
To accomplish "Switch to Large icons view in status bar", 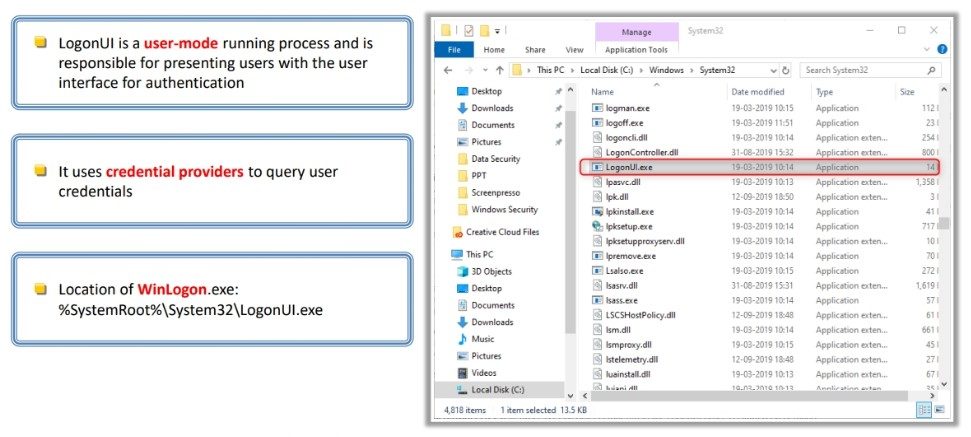I will 939,410.
